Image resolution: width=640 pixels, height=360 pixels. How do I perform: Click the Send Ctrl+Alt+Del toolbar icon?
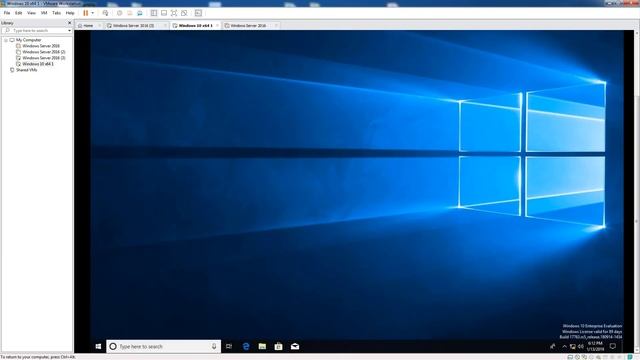105,13
